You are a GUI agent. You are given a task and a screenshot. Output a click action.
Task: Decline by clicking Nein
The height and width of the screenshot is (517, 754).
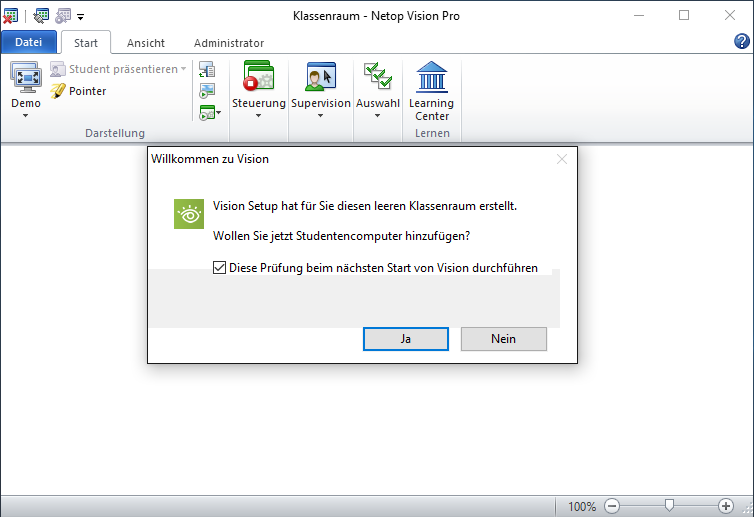point(503,339)
